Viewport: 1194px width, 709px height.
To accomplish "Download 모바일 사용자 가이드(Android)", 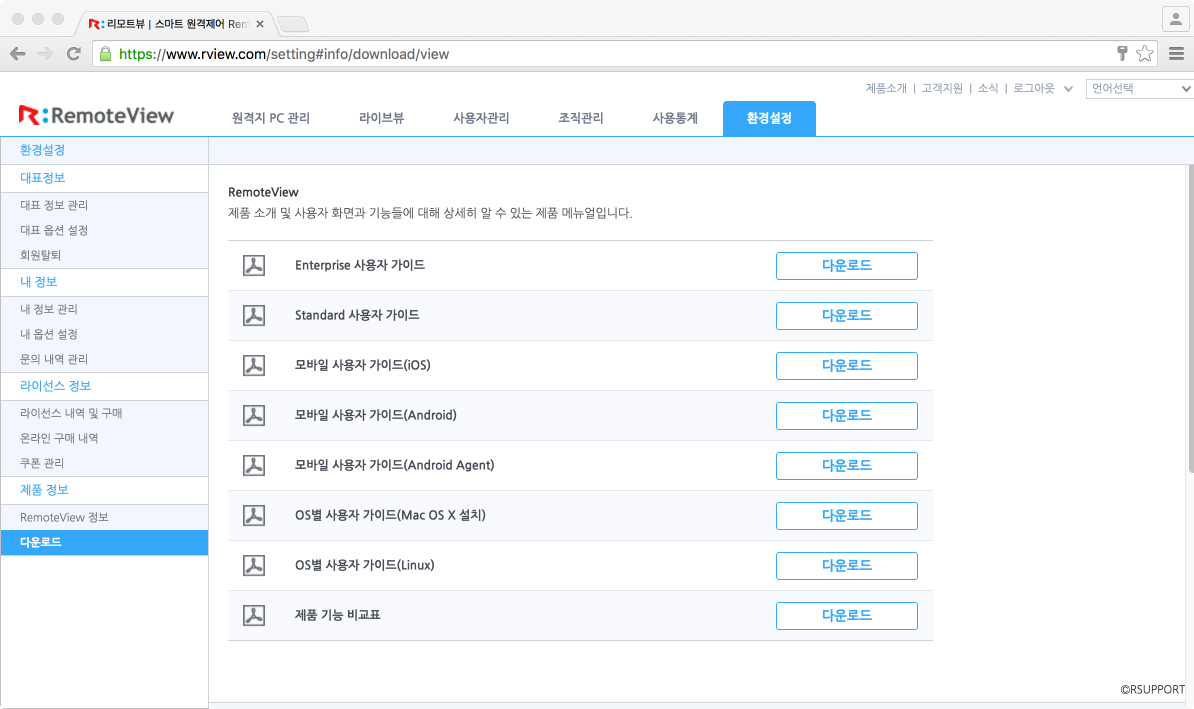I will [x=847, y=416].
